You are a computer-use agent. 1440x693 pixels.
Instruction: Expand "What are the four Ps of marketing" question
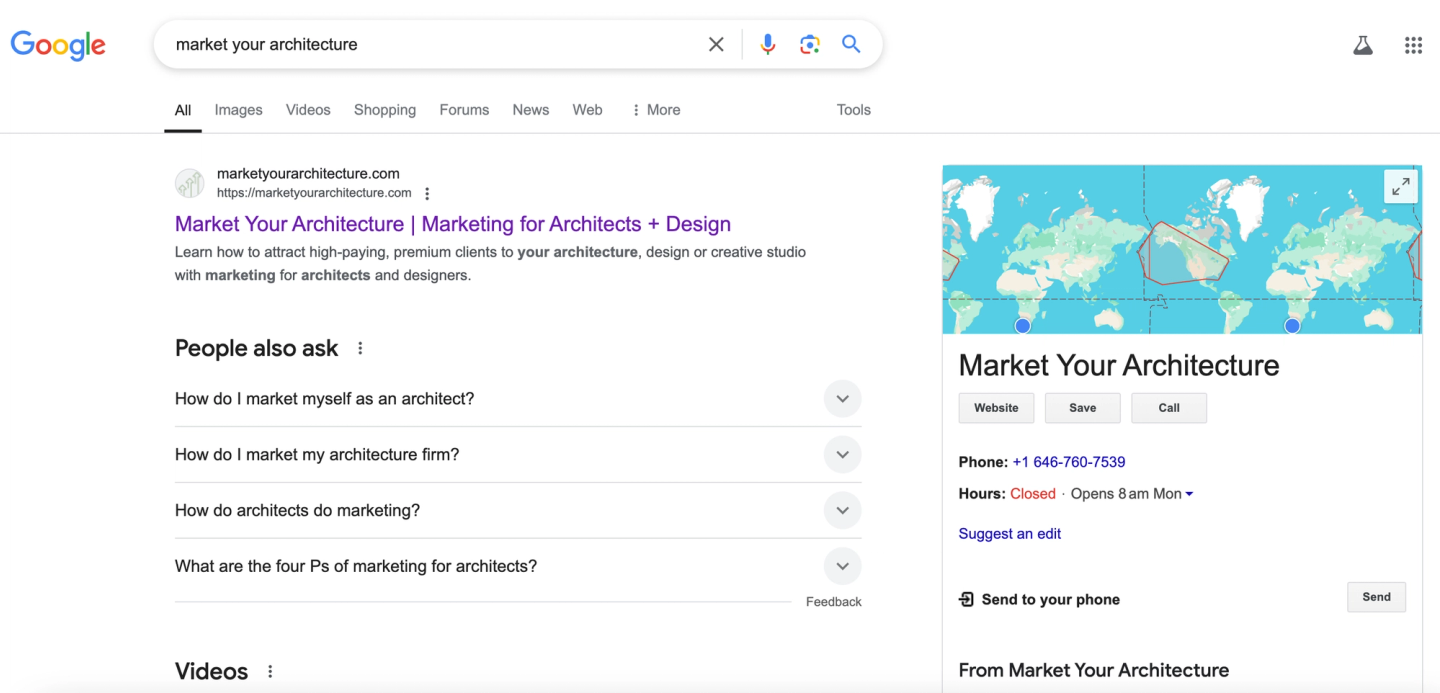[518, 567]
